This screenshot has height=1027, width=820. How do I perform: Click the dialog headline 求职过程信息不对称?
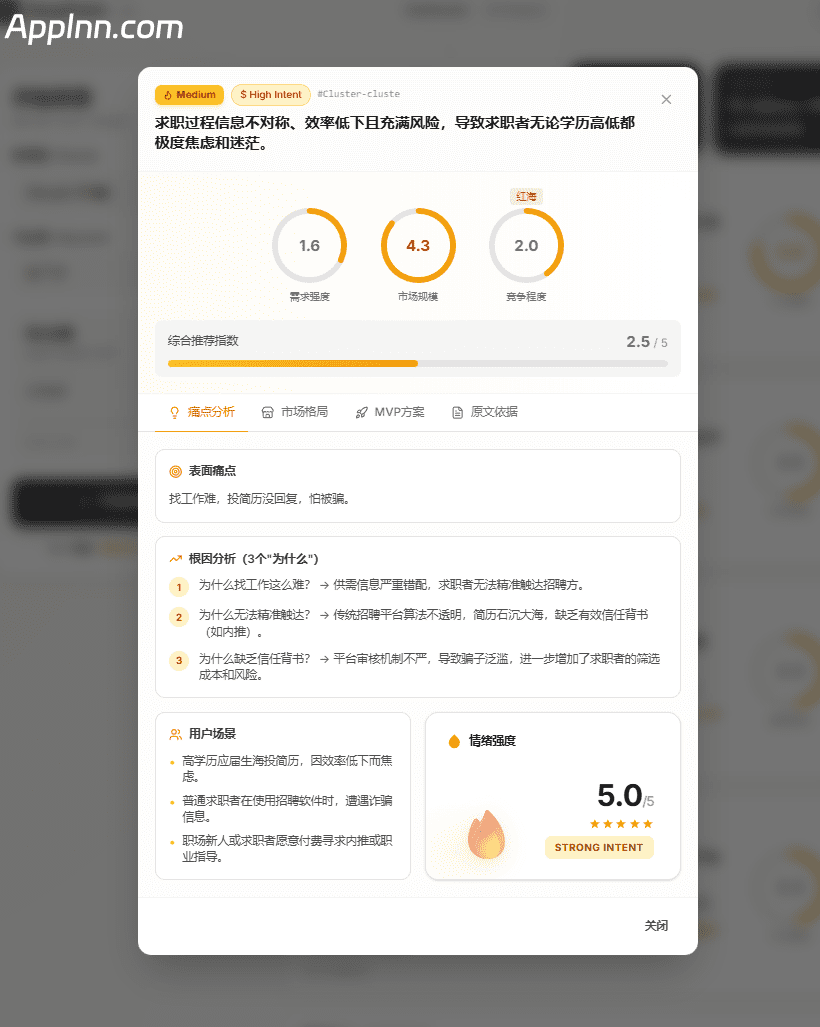(x=395, y=132)
